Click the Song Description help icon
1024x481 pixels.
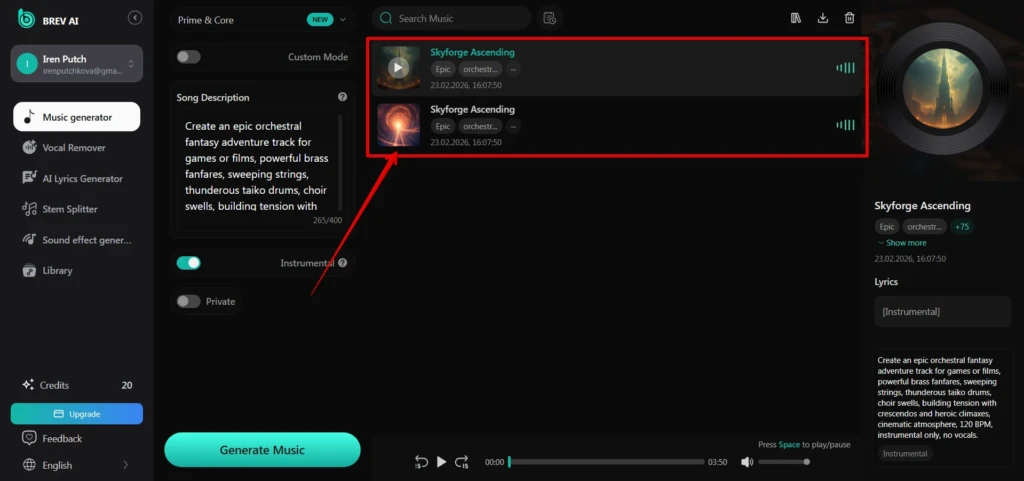pyautogui.click(x=342, y=97)
